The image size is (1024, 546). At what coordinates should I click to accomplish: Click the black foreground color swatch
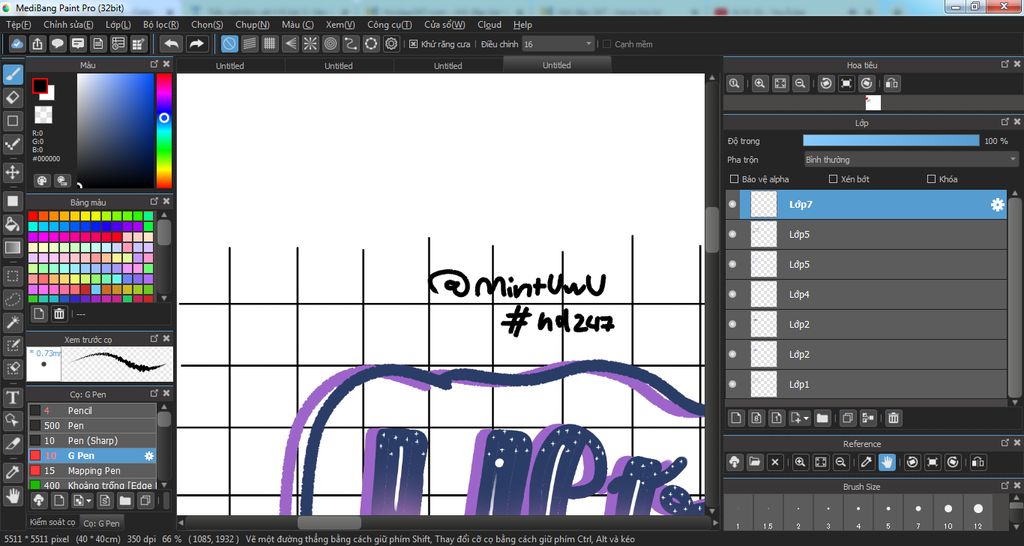(40, 86)
